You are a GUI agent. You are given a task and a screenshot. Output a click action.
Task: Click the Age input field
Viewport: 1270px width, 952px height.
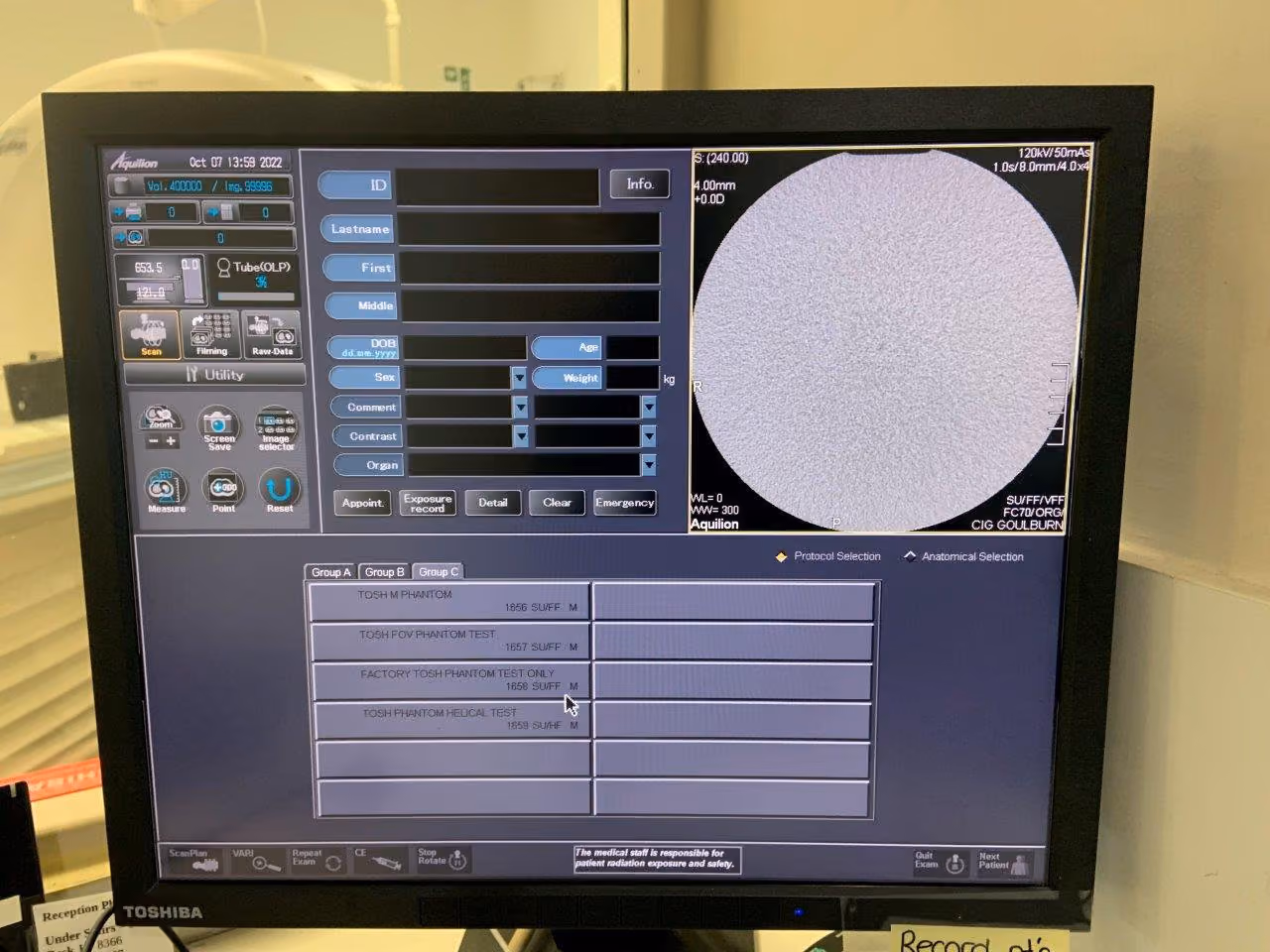click(633, 348)
